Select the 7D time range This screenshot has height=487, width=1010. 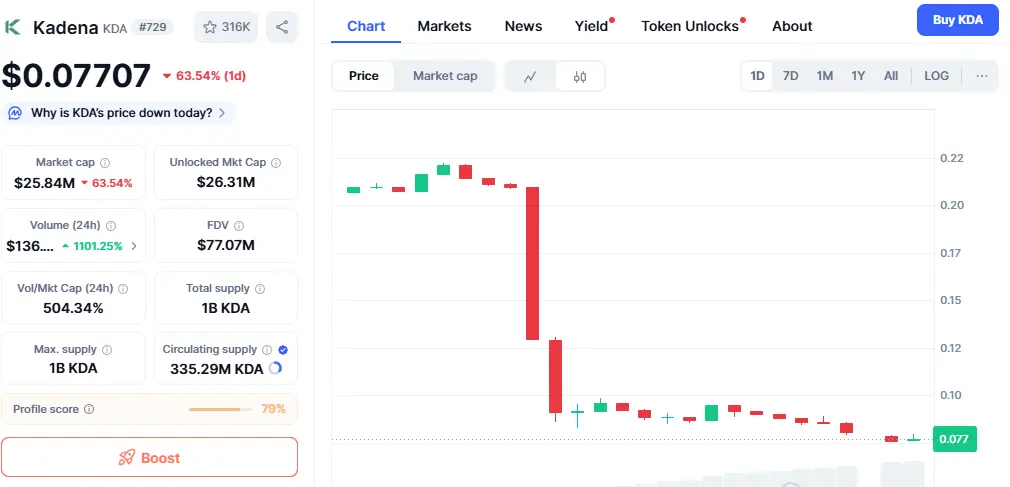pyautogui.click(x=790, y=76)
